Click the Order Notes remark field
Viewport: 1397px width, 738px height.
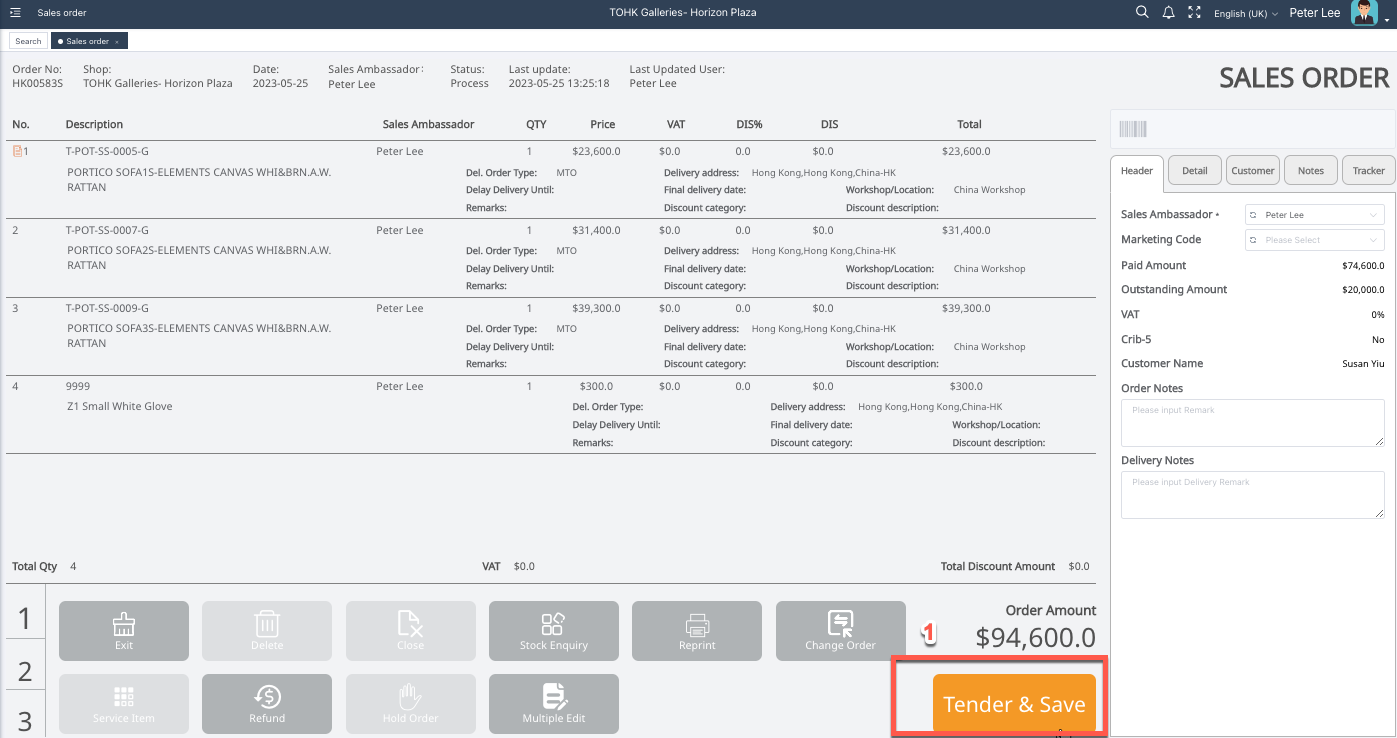pos(1252,423)
